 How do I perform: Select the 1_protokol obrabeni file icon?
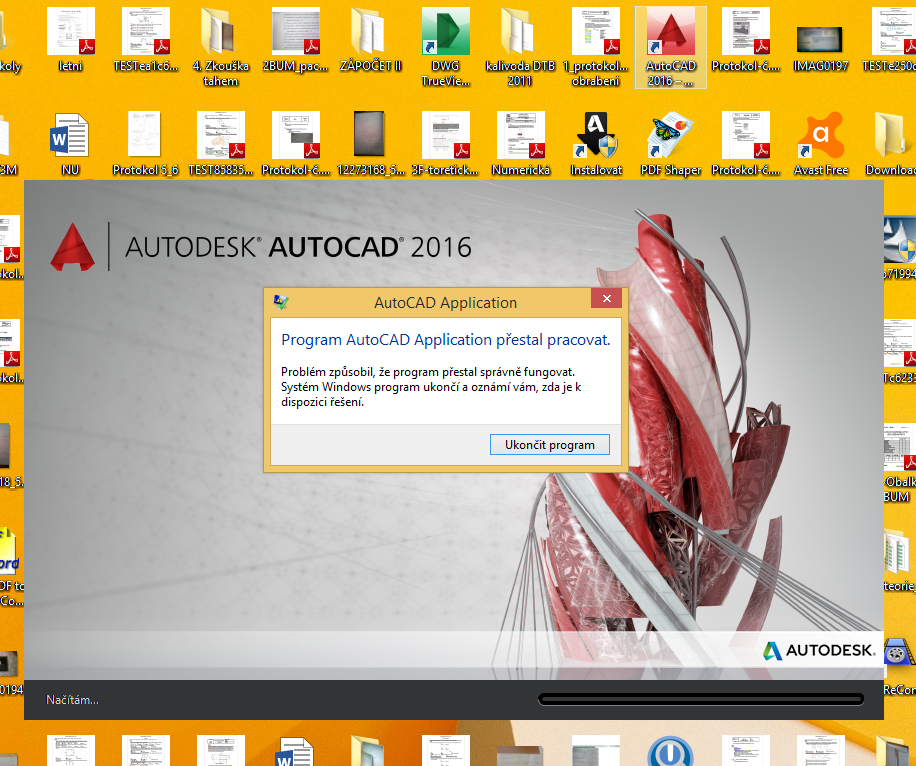point(596,35)
